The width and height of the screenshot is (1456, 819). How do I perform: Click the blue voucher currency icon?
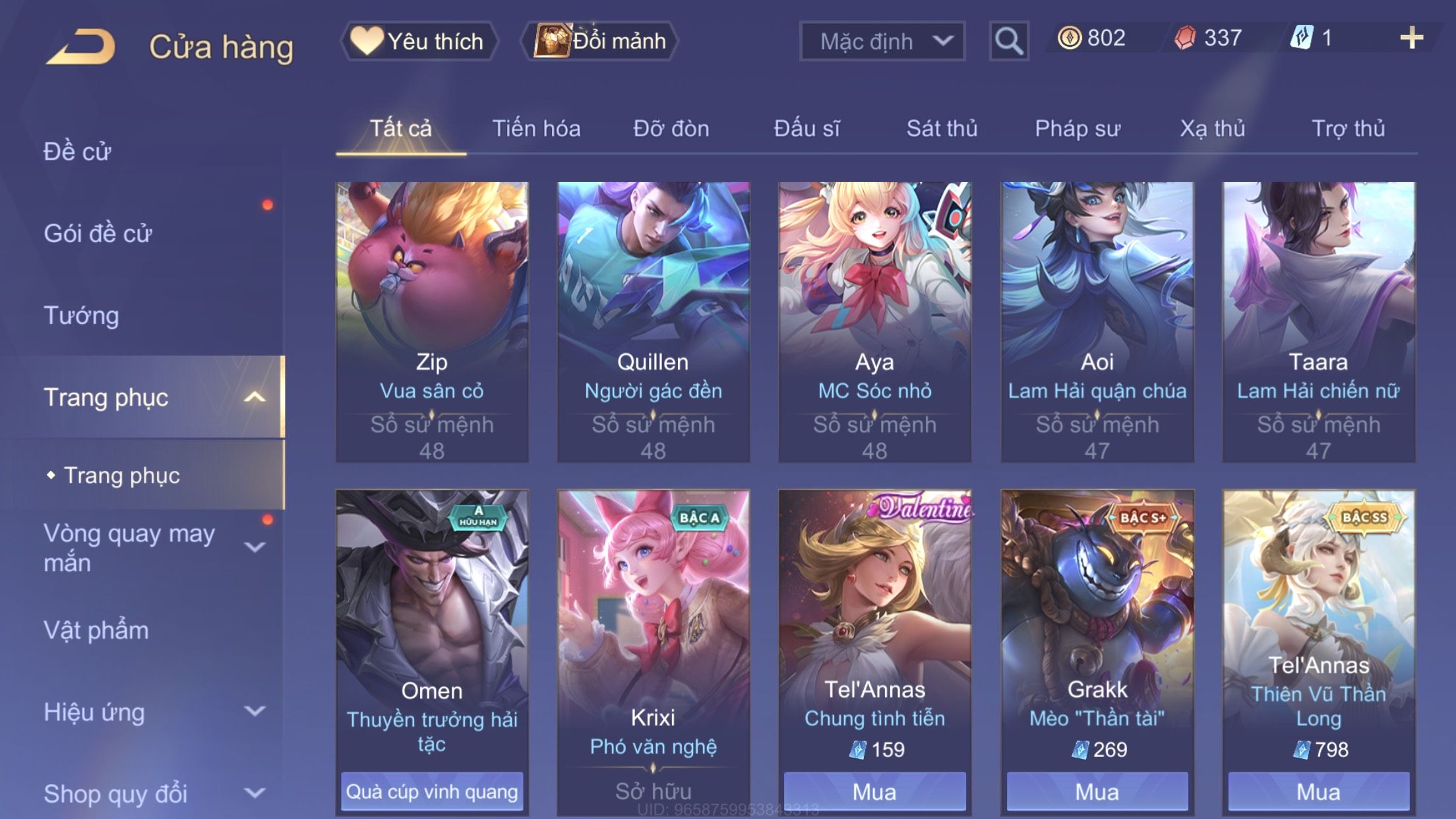point(1301,38)
